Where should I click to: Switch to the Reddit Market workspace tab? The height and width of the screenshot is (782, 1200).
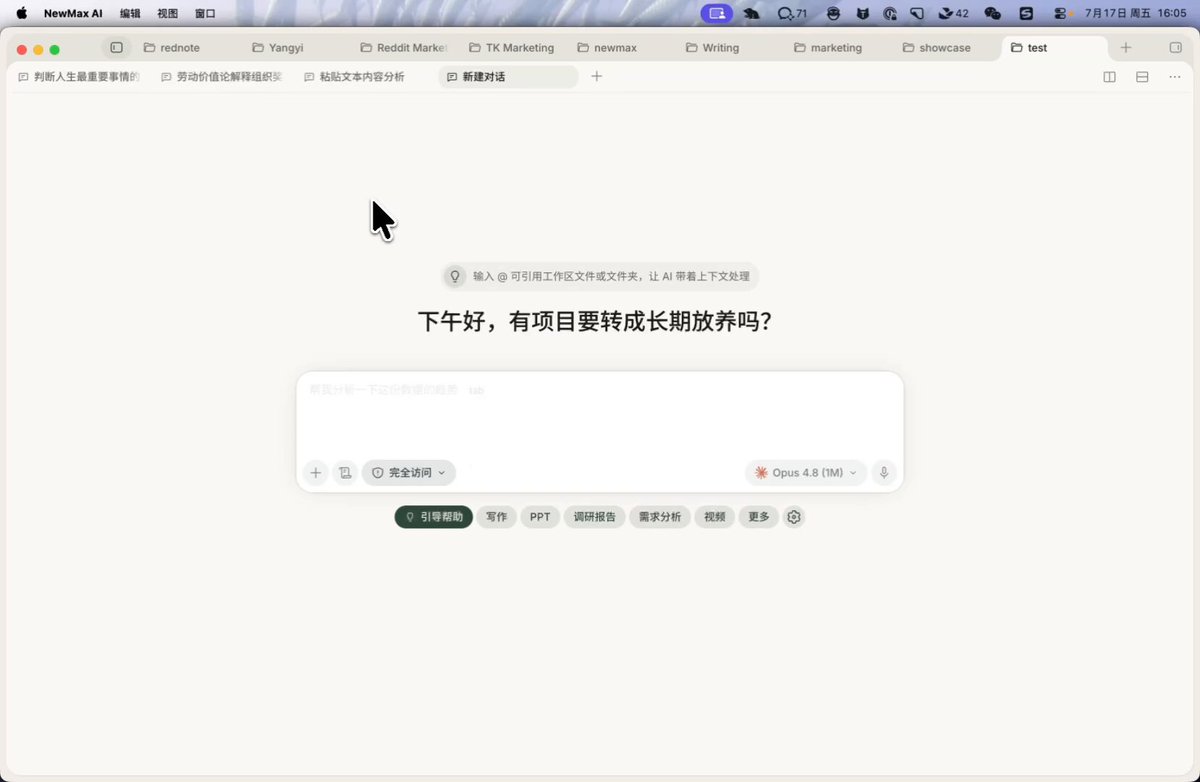(x=405, y=48)
